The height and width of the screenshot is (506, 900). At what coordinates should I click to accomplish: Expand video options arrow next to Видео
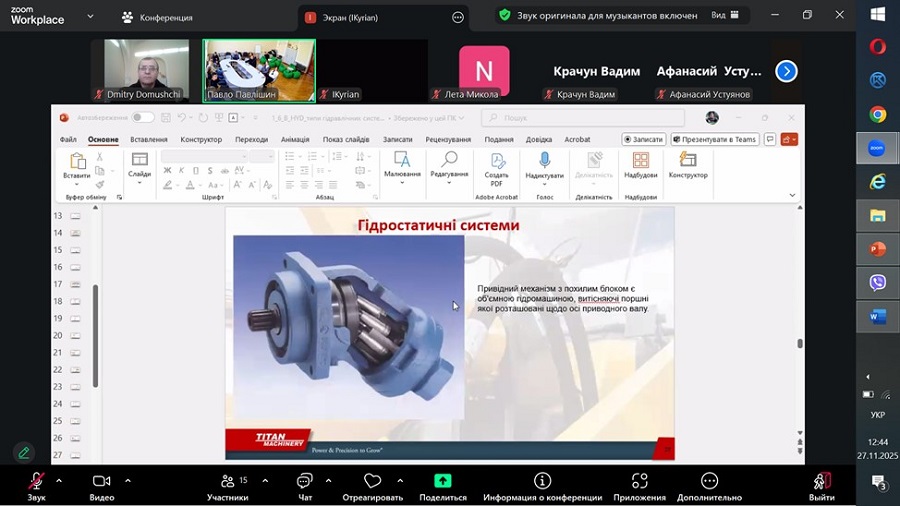click(128, 480)
